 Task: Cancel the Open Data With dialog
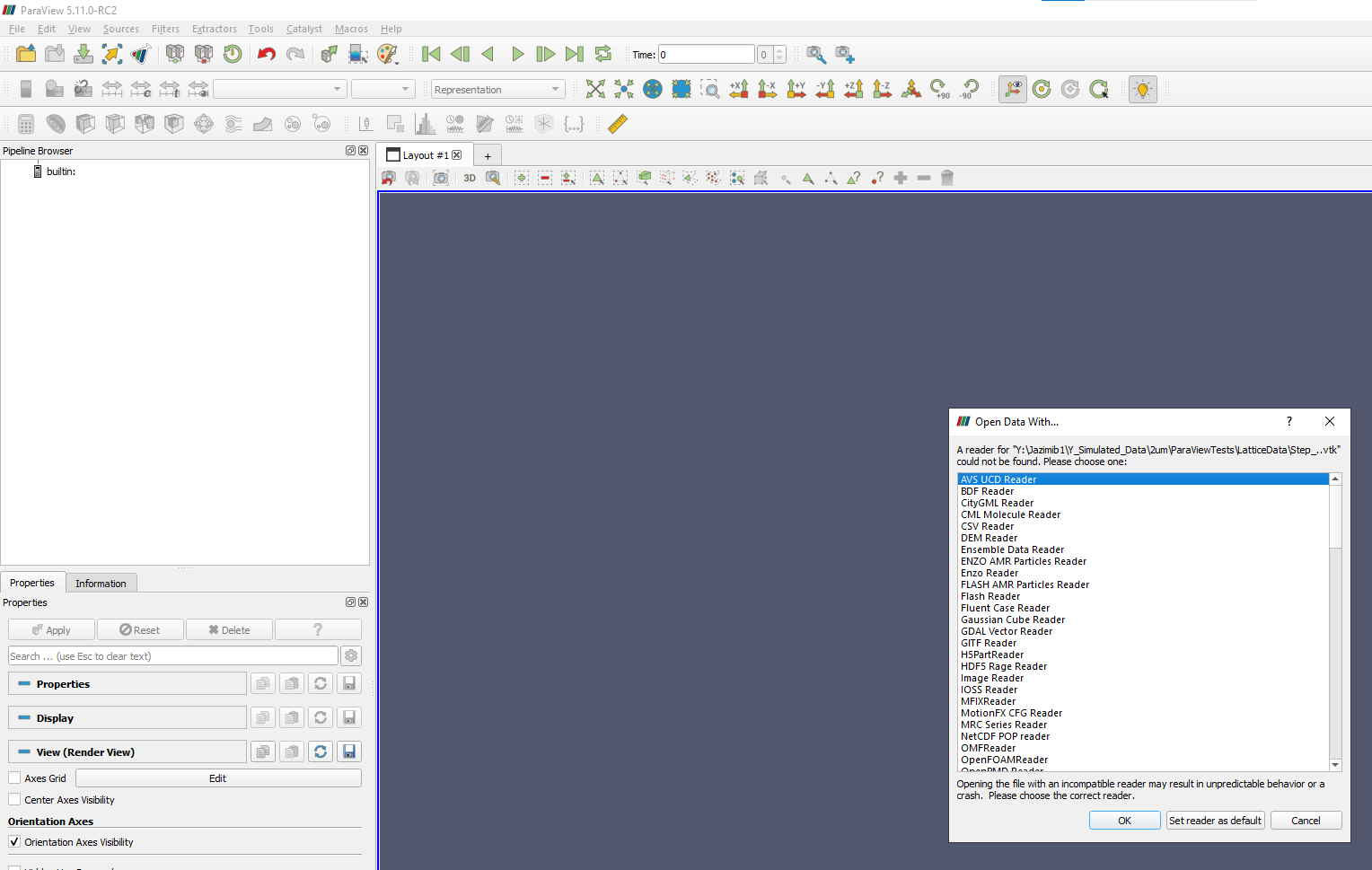coord(1306,821)
